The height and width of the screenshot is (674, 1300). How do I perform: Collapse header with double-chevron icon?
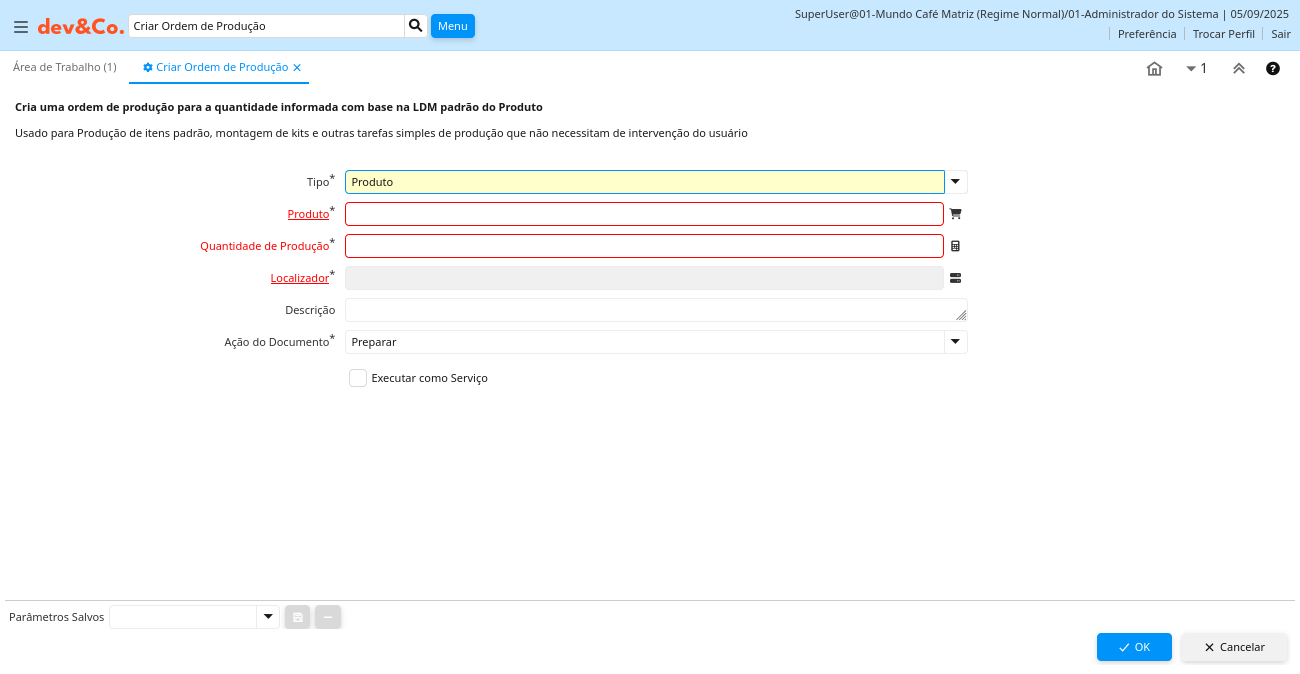[1238, 68]
